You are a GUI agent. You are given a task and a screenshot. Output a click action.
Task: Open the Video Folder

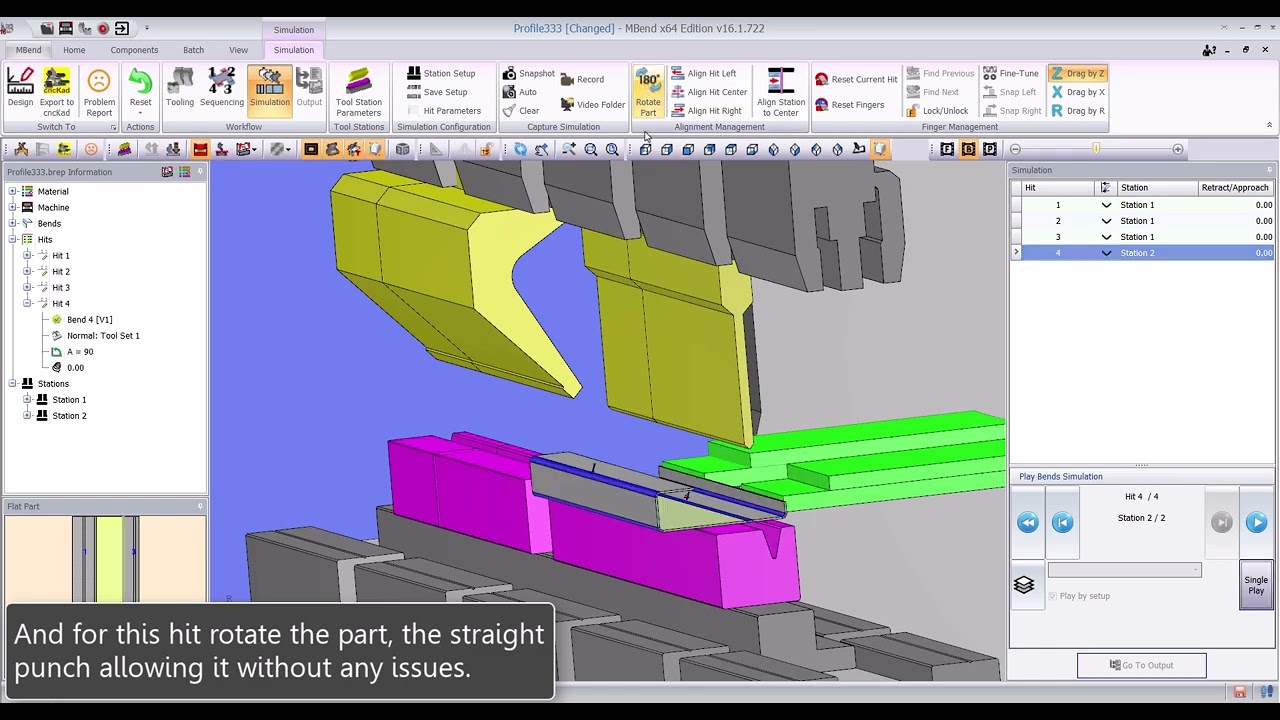[x=593, y=104]
